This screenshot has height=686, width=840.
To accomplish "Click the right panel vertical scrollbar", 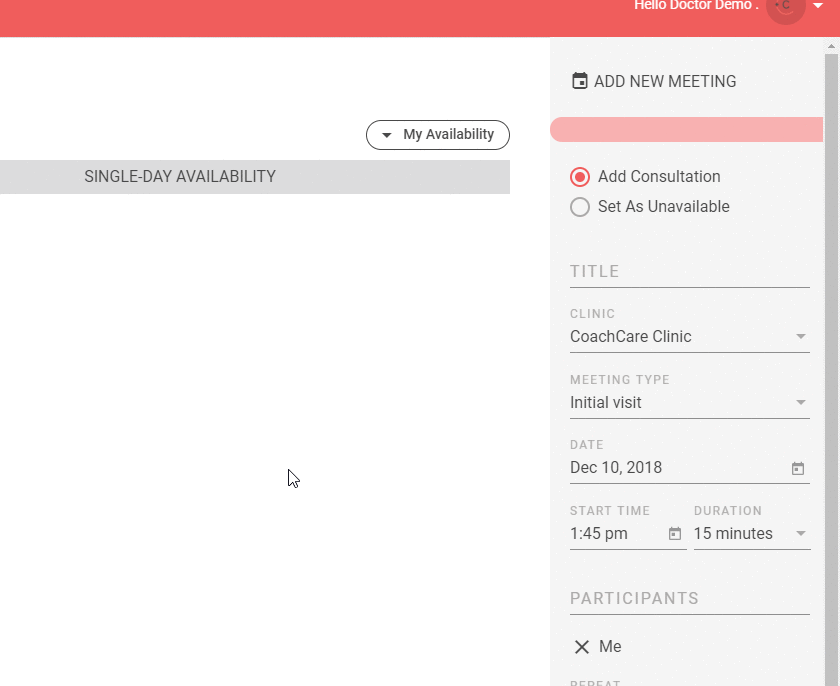I will point(832,300).
